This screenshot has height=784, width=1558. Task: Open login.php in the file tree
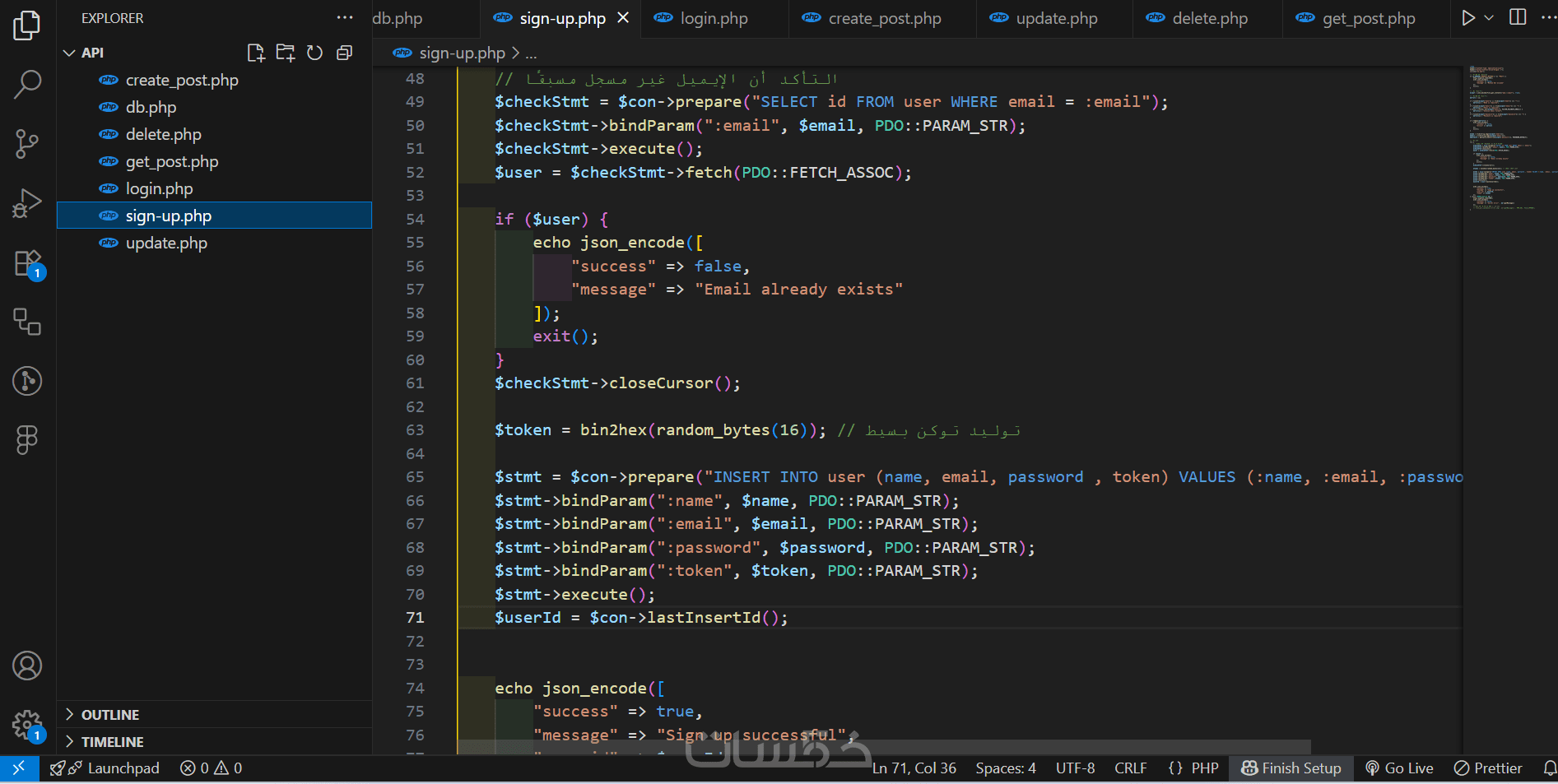pos(214,188)
